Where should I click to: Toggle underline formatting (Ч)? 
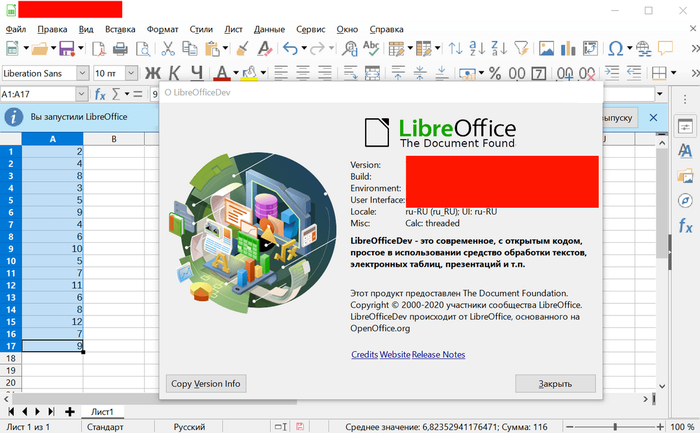click(197, 72)
